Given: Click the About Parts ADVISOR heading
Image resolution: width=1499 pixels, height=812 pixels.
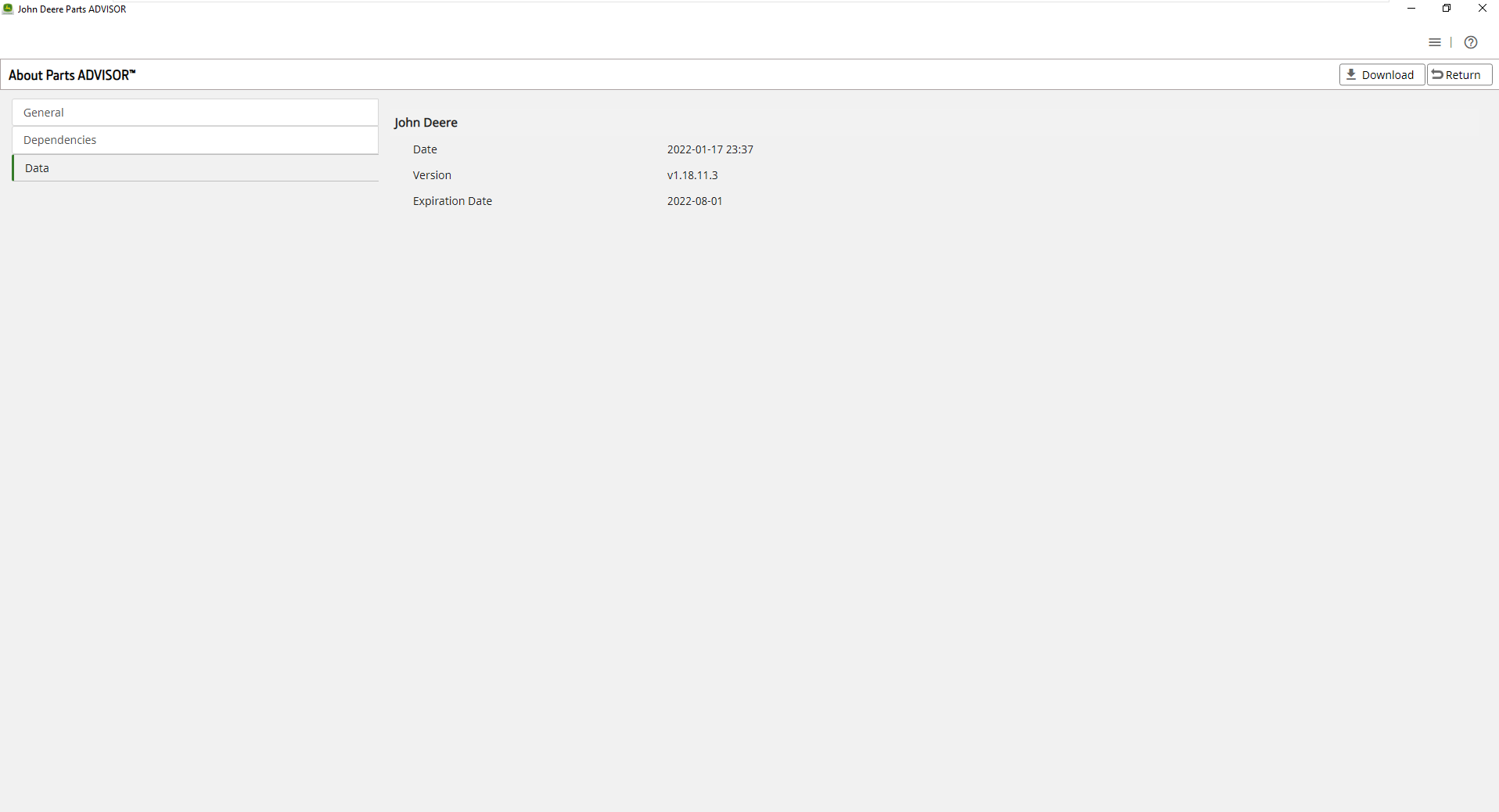Looking at the screenshot, I should click(x=72, y=75).
